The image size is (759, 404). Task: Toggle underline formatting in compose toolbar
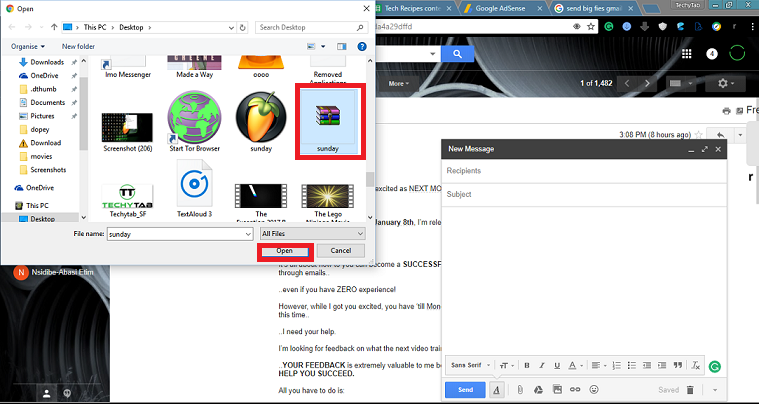[x=557, y=365]
